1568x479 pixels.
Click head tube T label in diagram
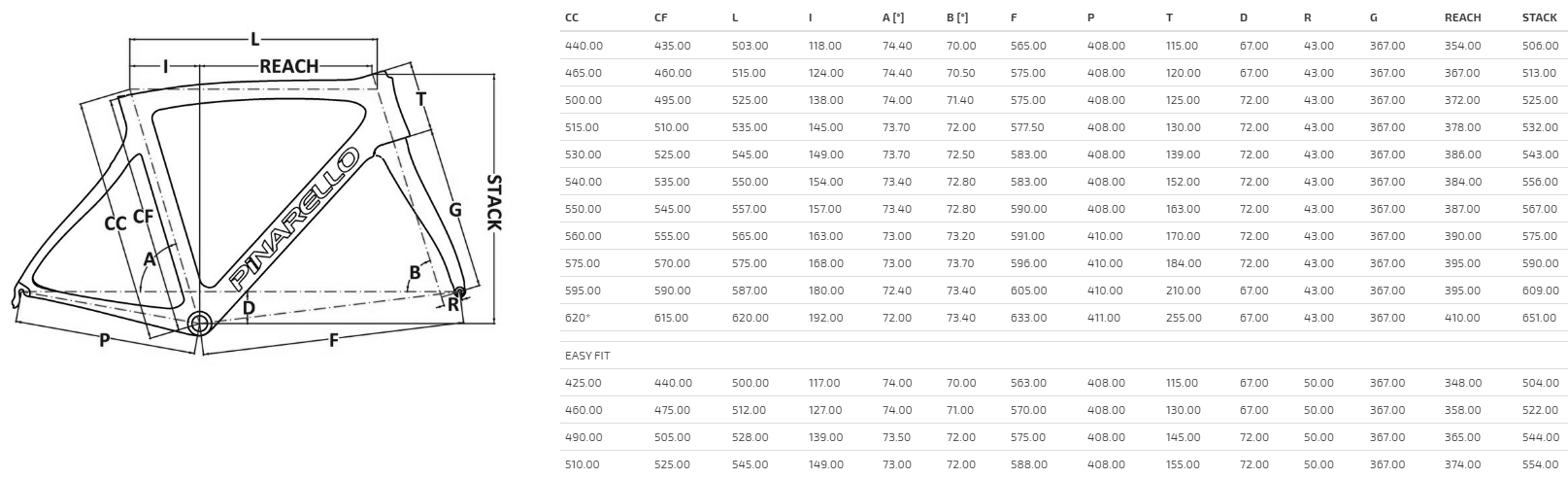(420, 98)
